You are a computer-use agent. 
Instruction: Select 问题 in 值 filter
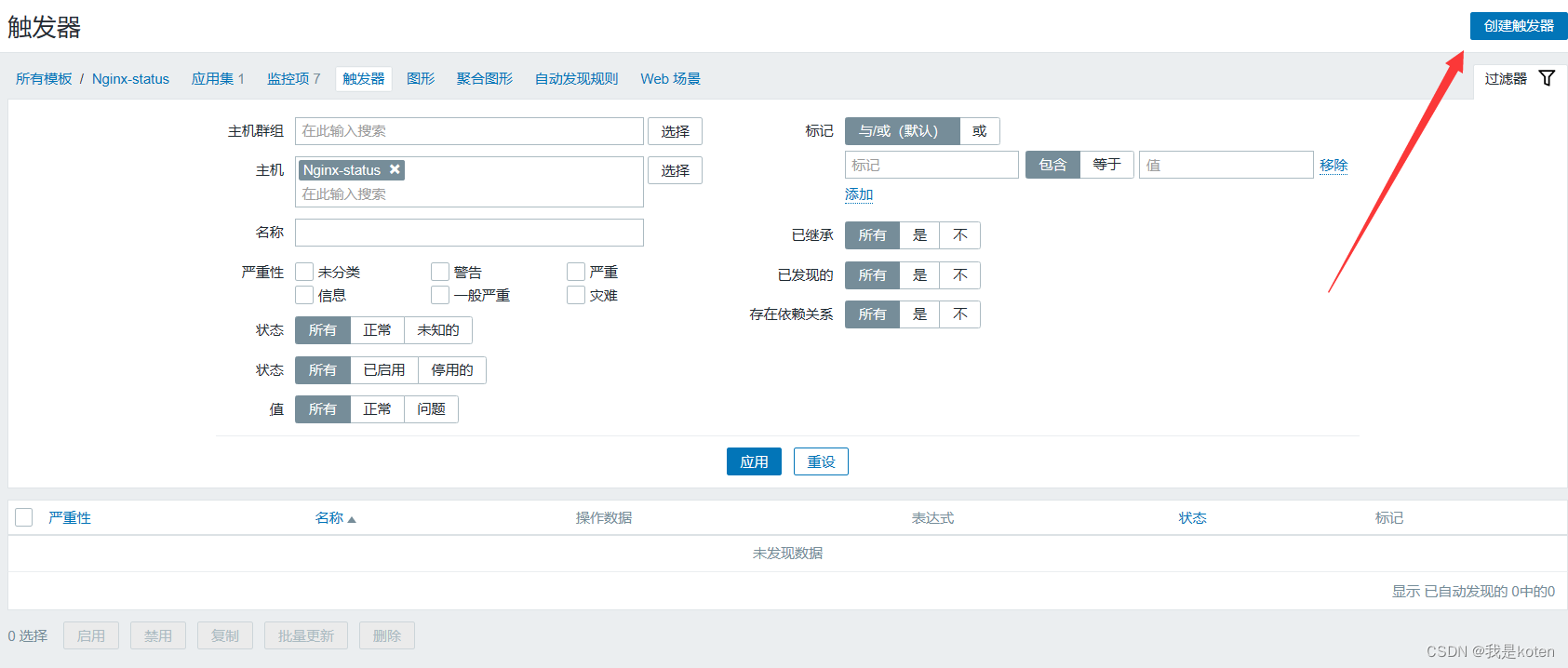(x=431, y=409)
